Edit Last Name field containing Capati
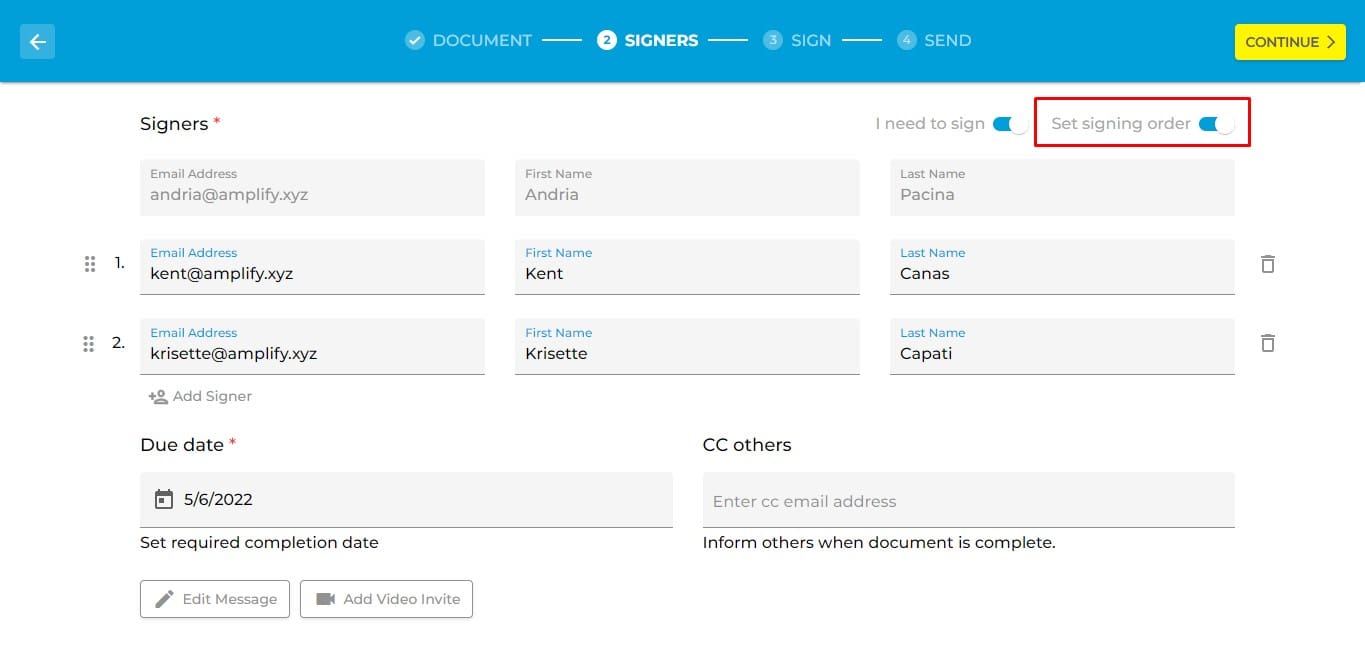This screenshot has height=655, width=1365. click(x=1062, y=346)
